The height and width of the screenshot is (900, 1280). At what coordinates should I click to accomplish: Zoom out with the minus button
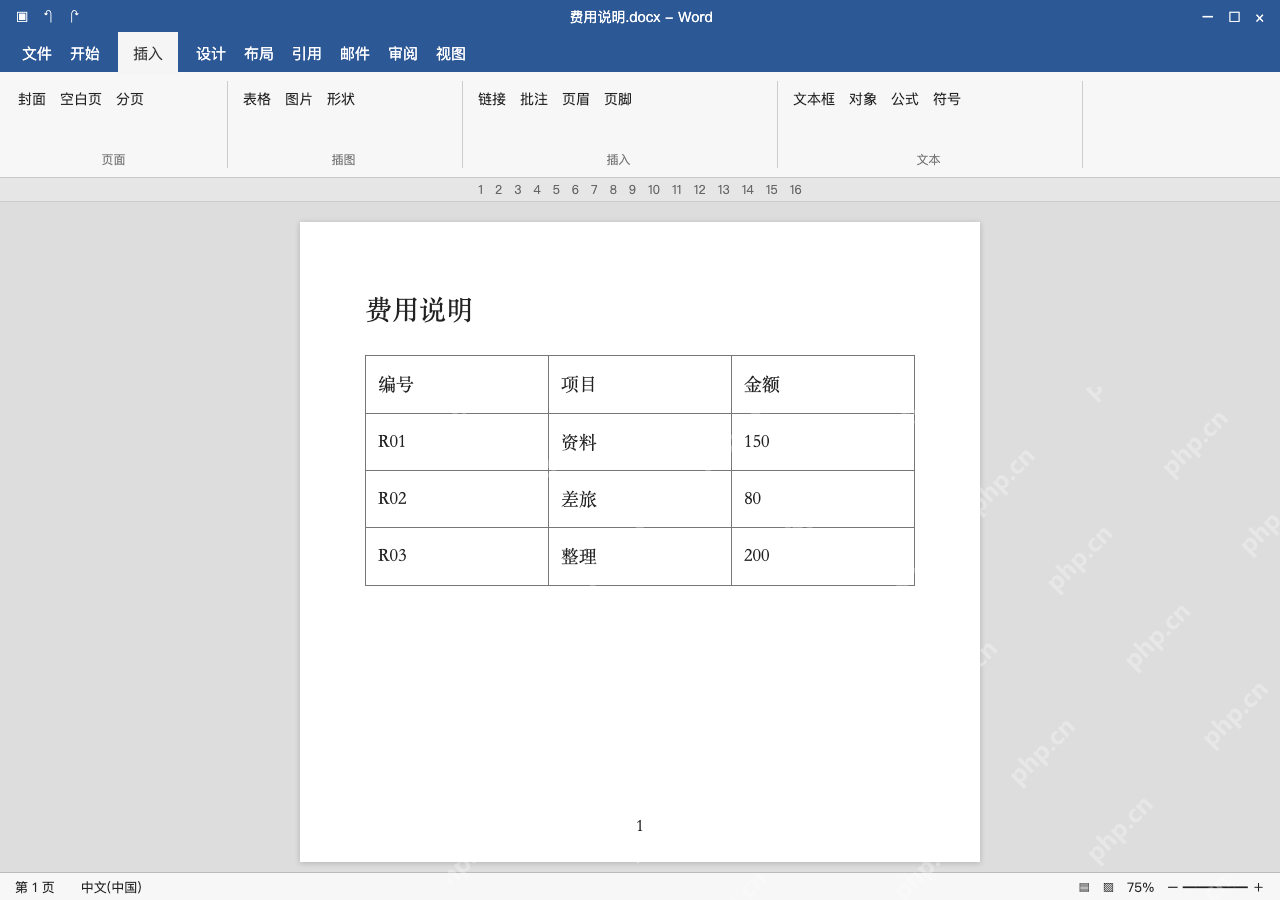click(x=1173, y=887)
